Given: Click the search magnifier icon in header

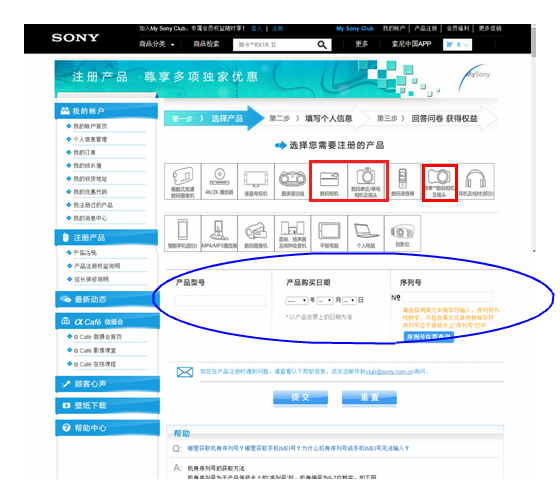Looking at the screenshot, I should tap(322, 45).
